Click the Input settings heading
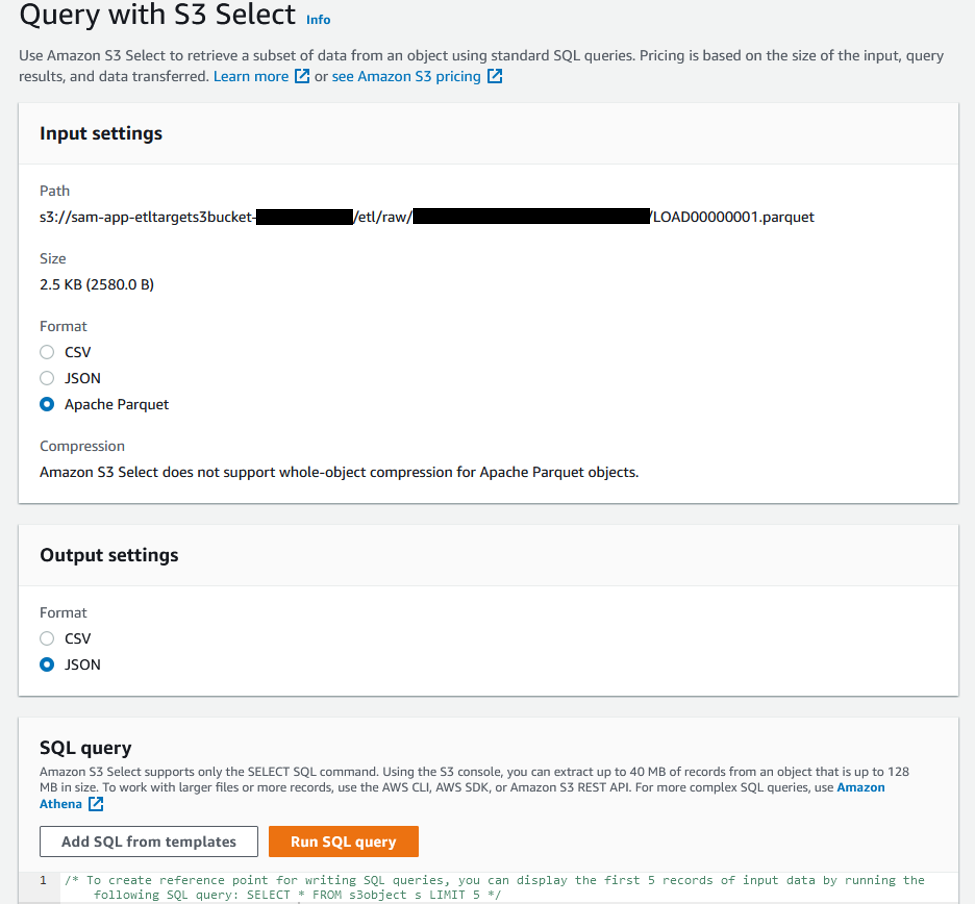The image size is (977, 904). (x=101, y=133)
